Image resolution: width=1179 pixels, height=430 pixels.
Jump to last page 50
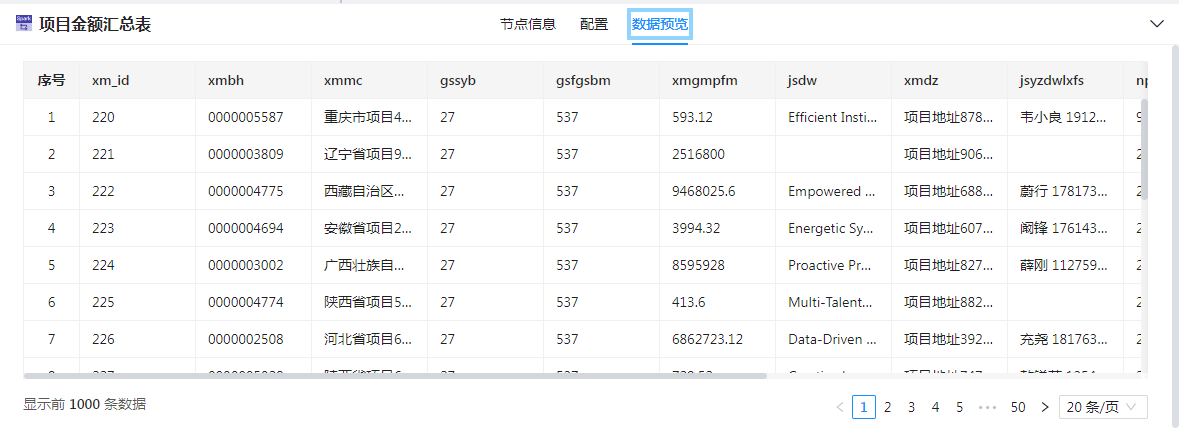[x=1018, y=407]
